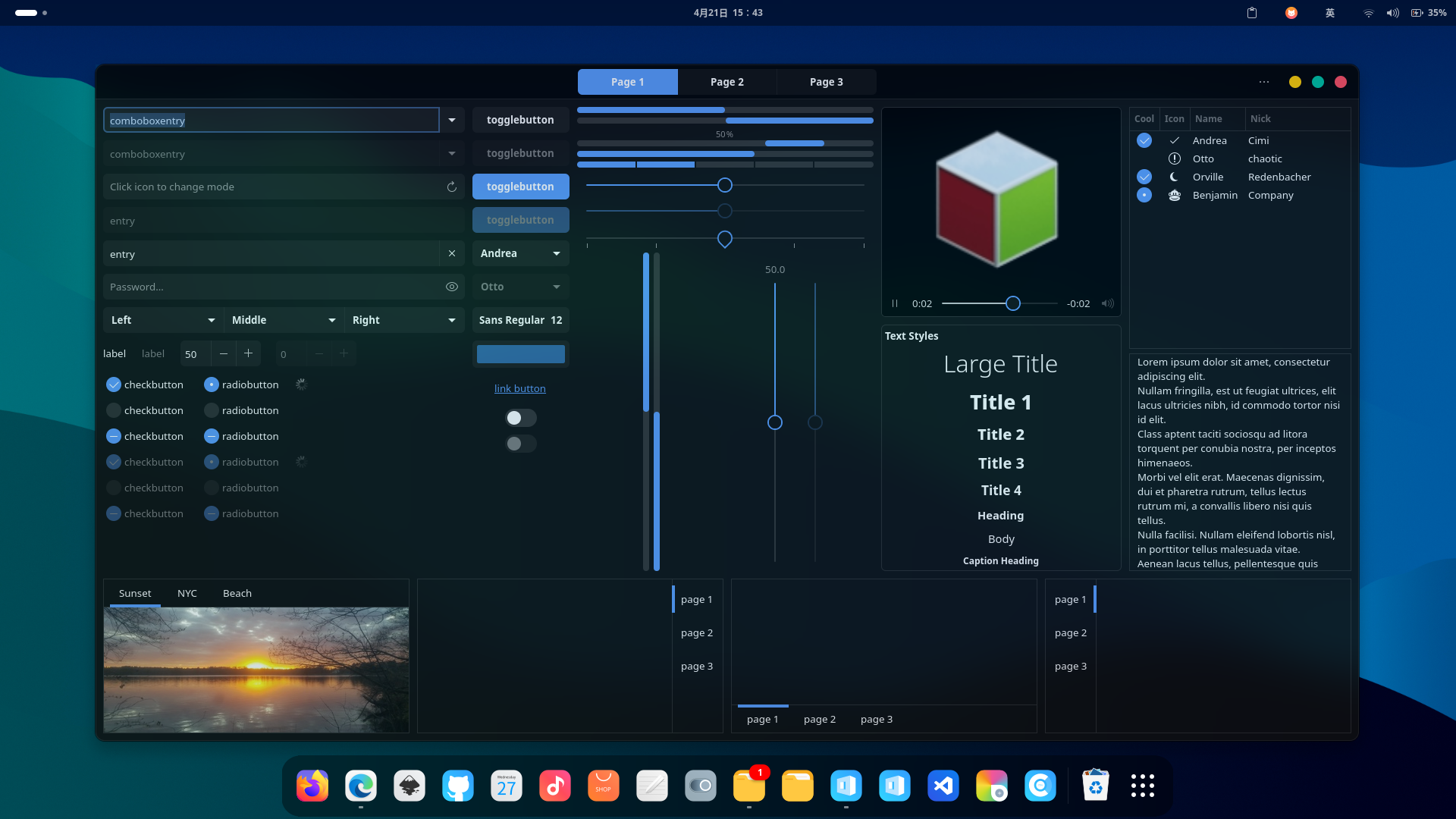
Task: Open the file folder with badge 1
Action: (x=749, y=786)
